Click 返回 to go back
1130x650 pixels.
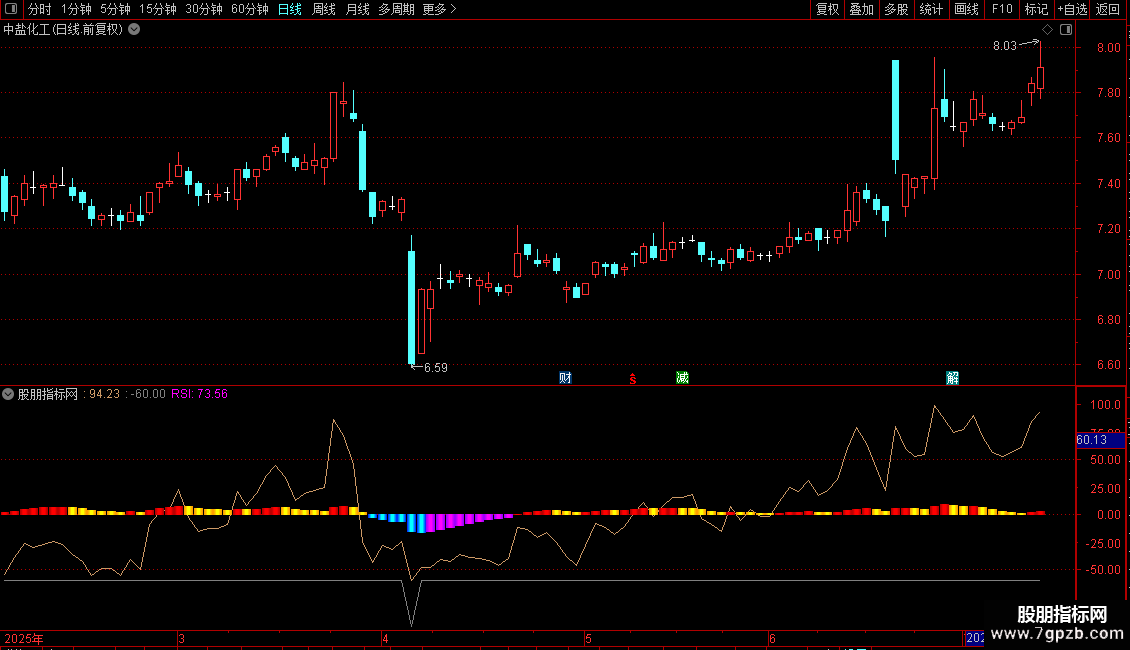point(1108,9)
